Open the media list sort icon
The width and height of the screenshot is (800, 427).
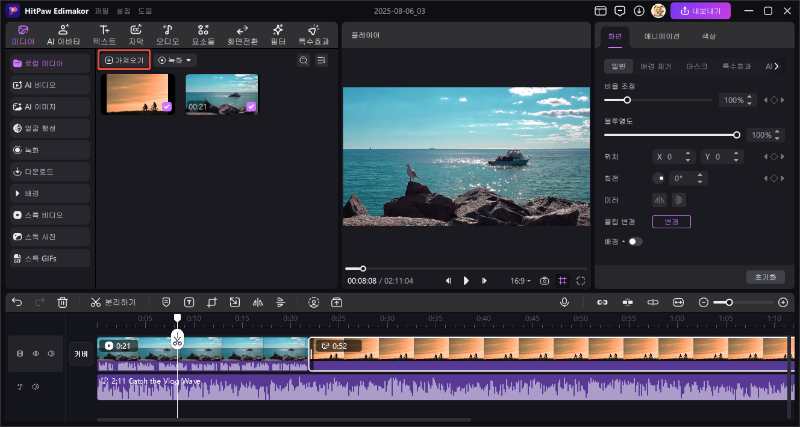click(x=321, y=60)
